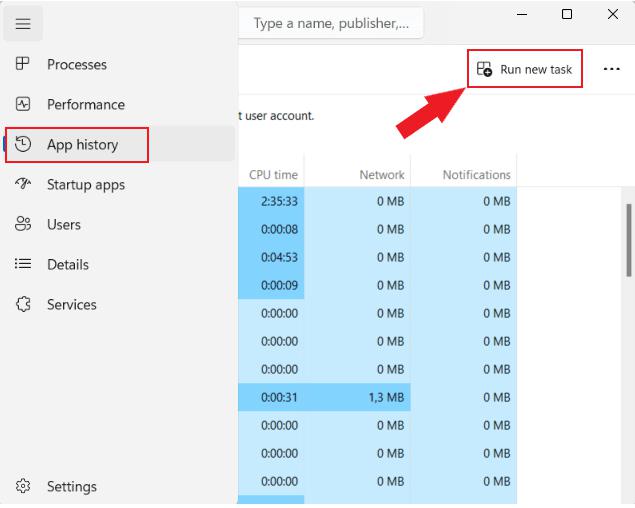Click the Users people icon

(23, 224)
